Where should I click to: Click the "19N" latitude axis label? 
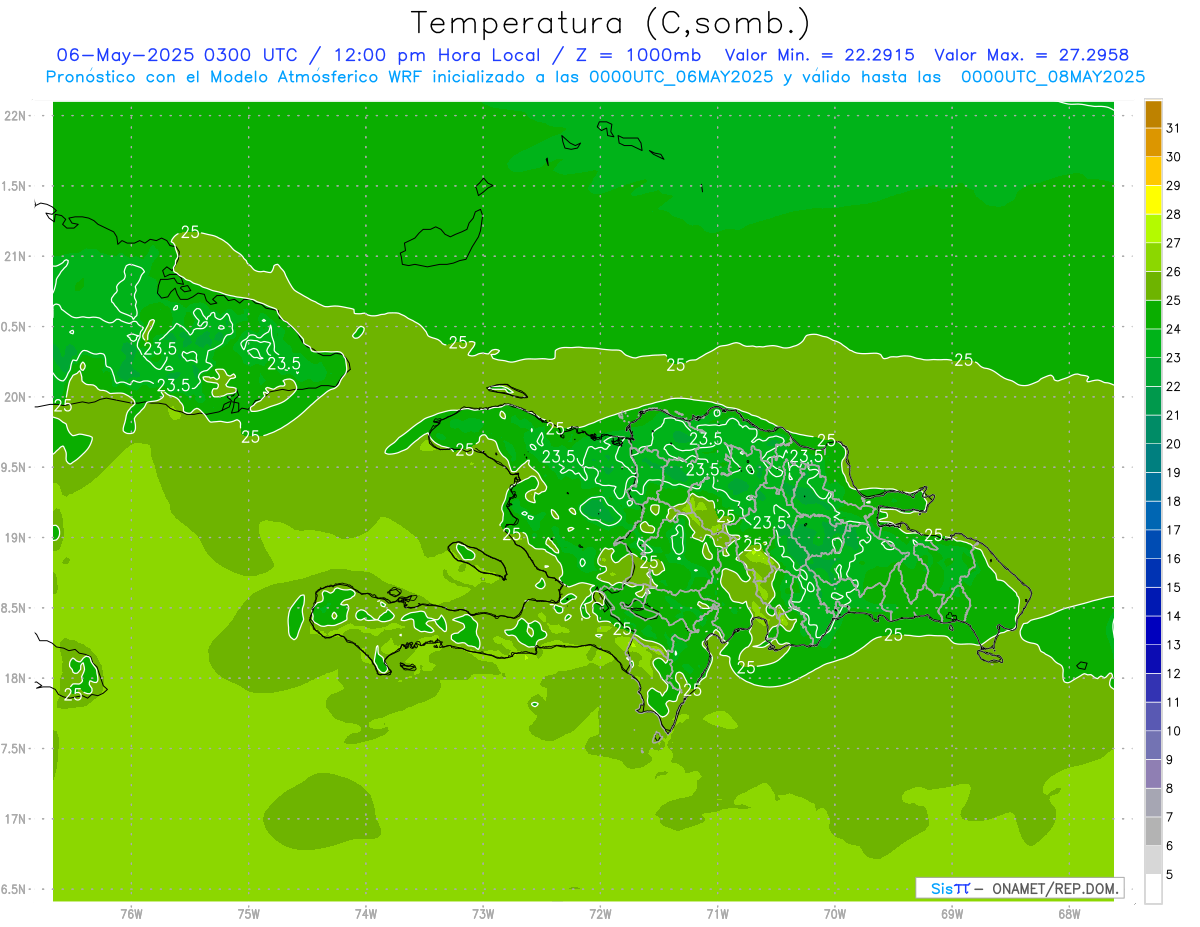pyautogui.click(x=15, y=538)
